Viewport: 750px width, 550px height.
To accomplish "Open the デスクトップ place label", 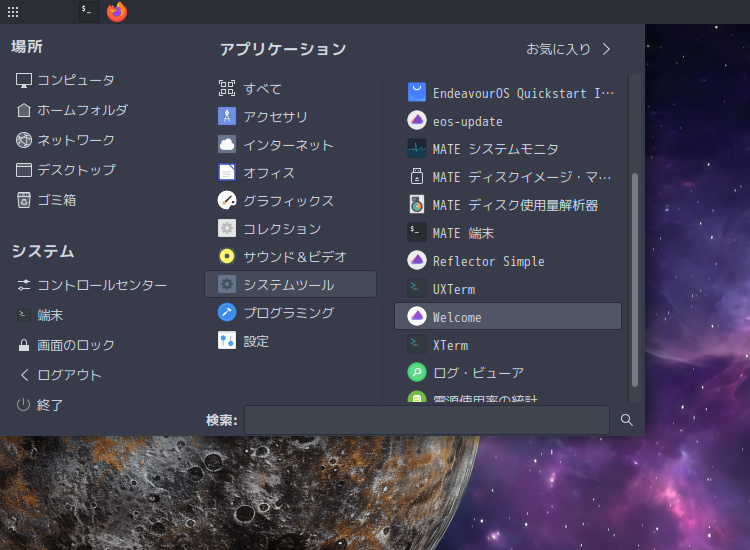I will 76,170.
